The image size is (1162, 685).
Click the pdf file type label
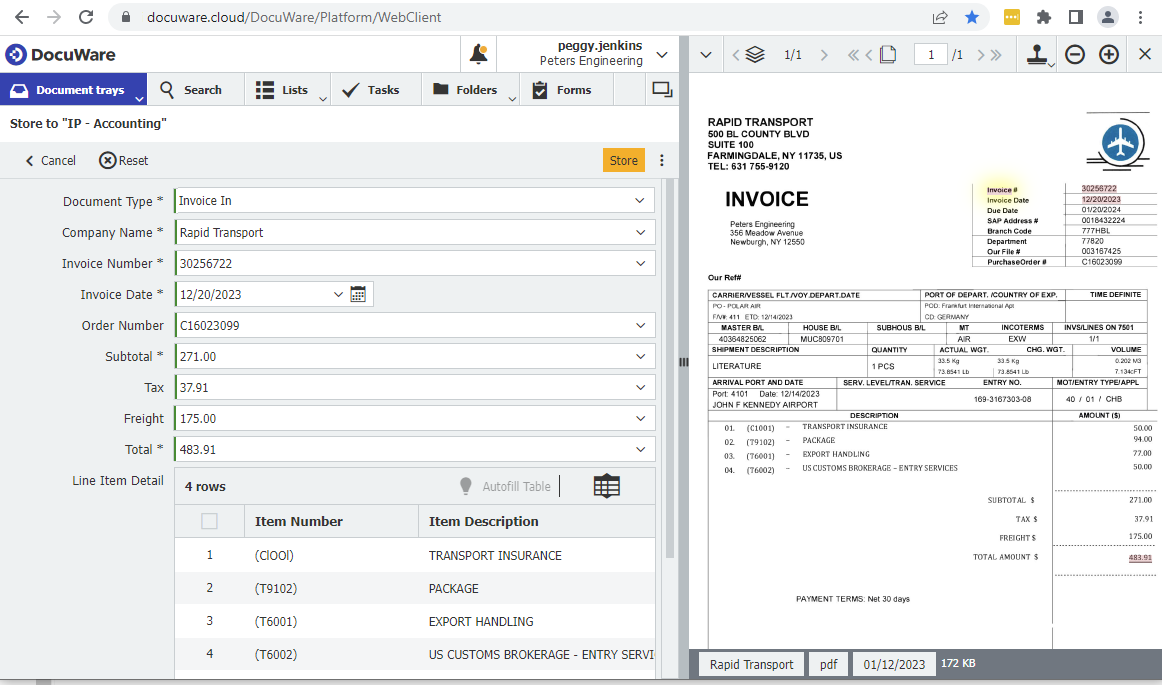pyautogui.click(x=829, y=664)
